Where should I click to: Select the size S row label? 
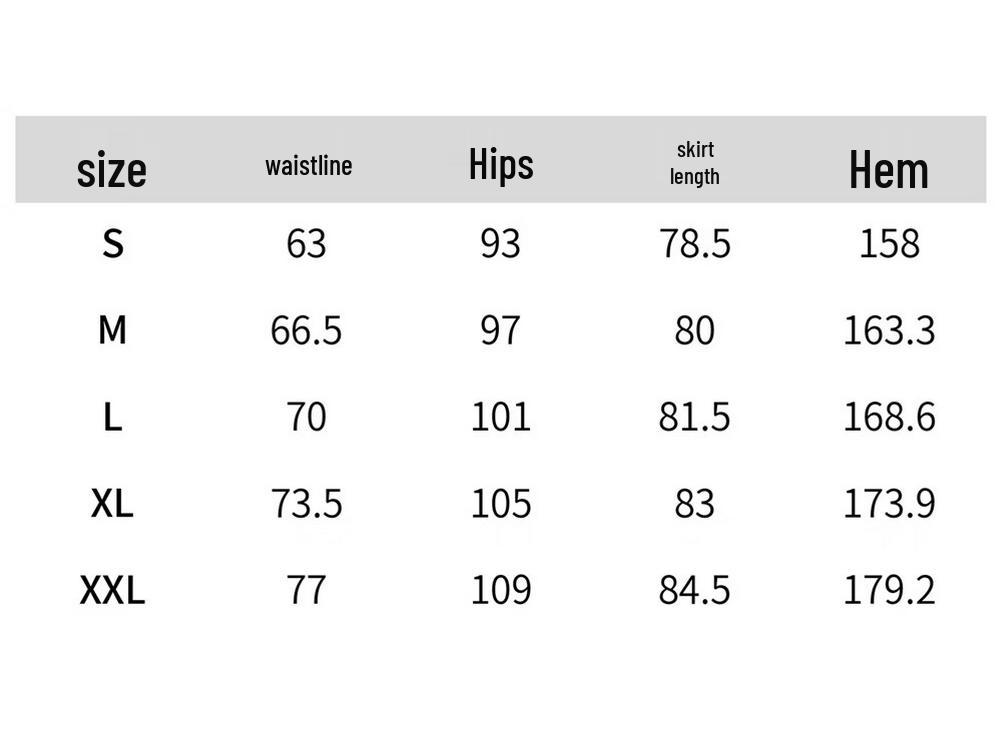[113, 243]
